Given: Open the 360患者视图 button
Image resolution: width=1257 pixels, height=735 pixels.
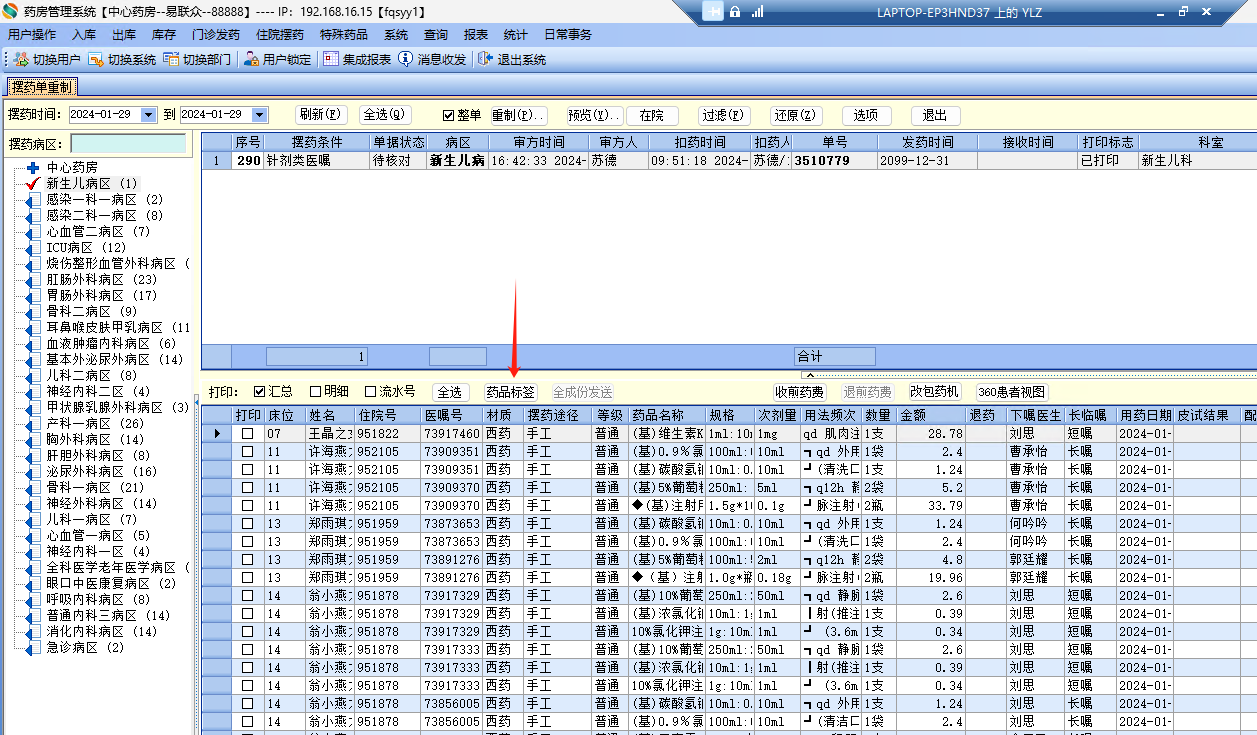Looking at the screenshot, I should (1014, 392).
